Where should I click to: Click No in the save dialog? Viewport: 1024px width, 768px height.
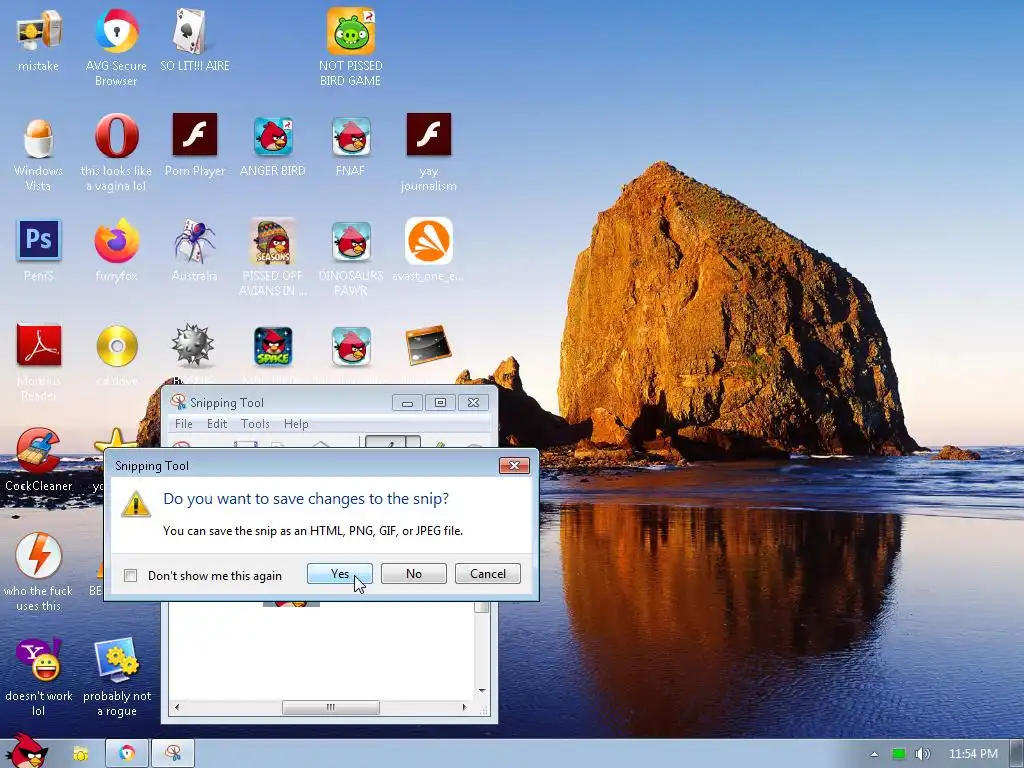coord(413,573)
